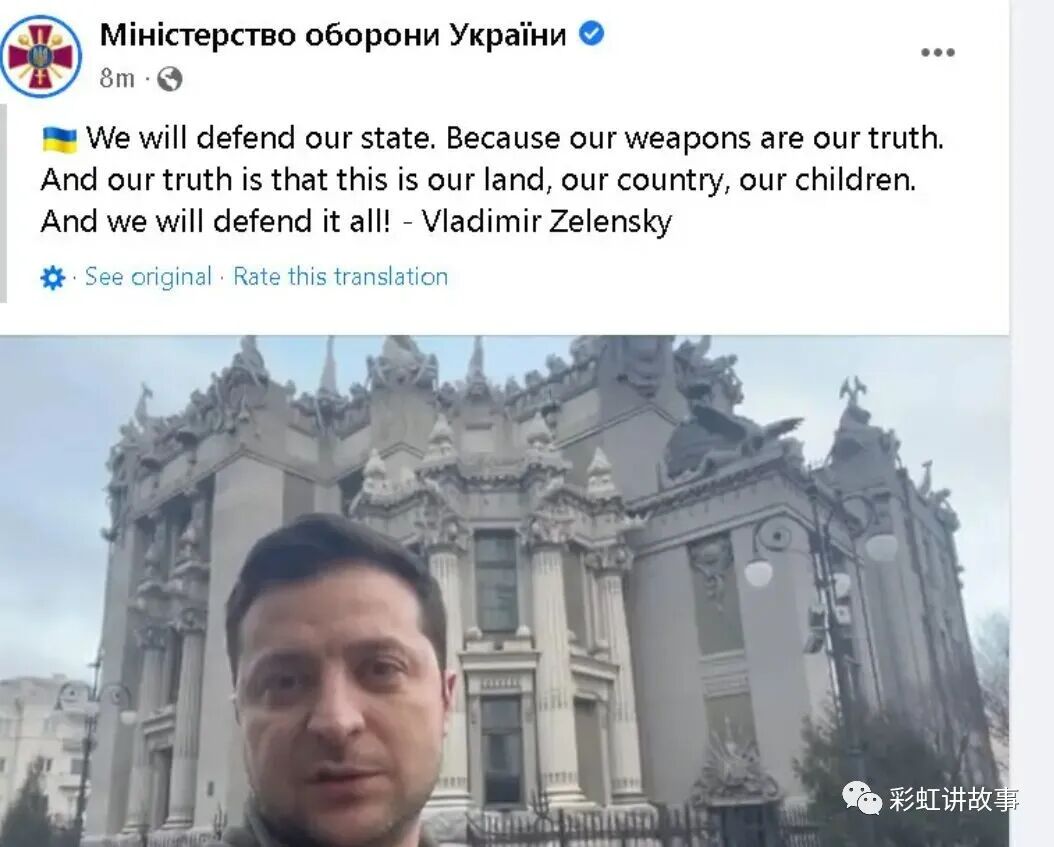
Task: Open the Ministry of Defense profile avatar
Action: pyautogui.click(x=40, y=56)
